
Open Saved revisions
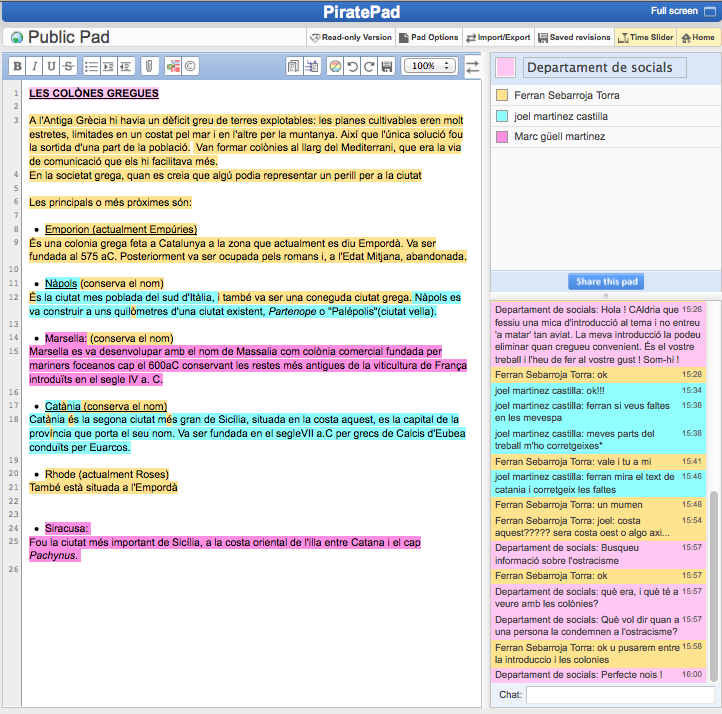pyautogui.click(x=574, y=38)
